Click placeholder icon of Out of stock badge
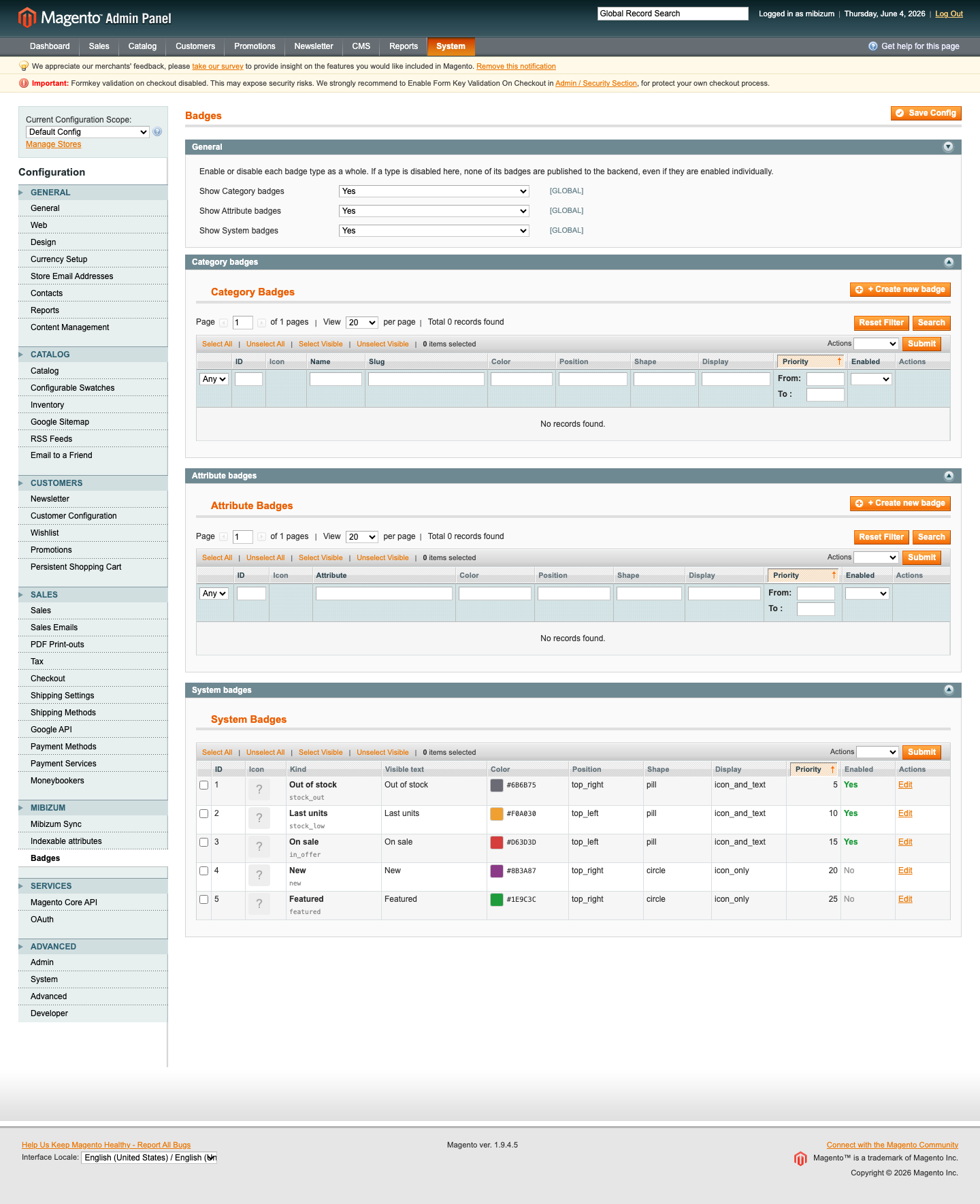 (x=259, y=790)
